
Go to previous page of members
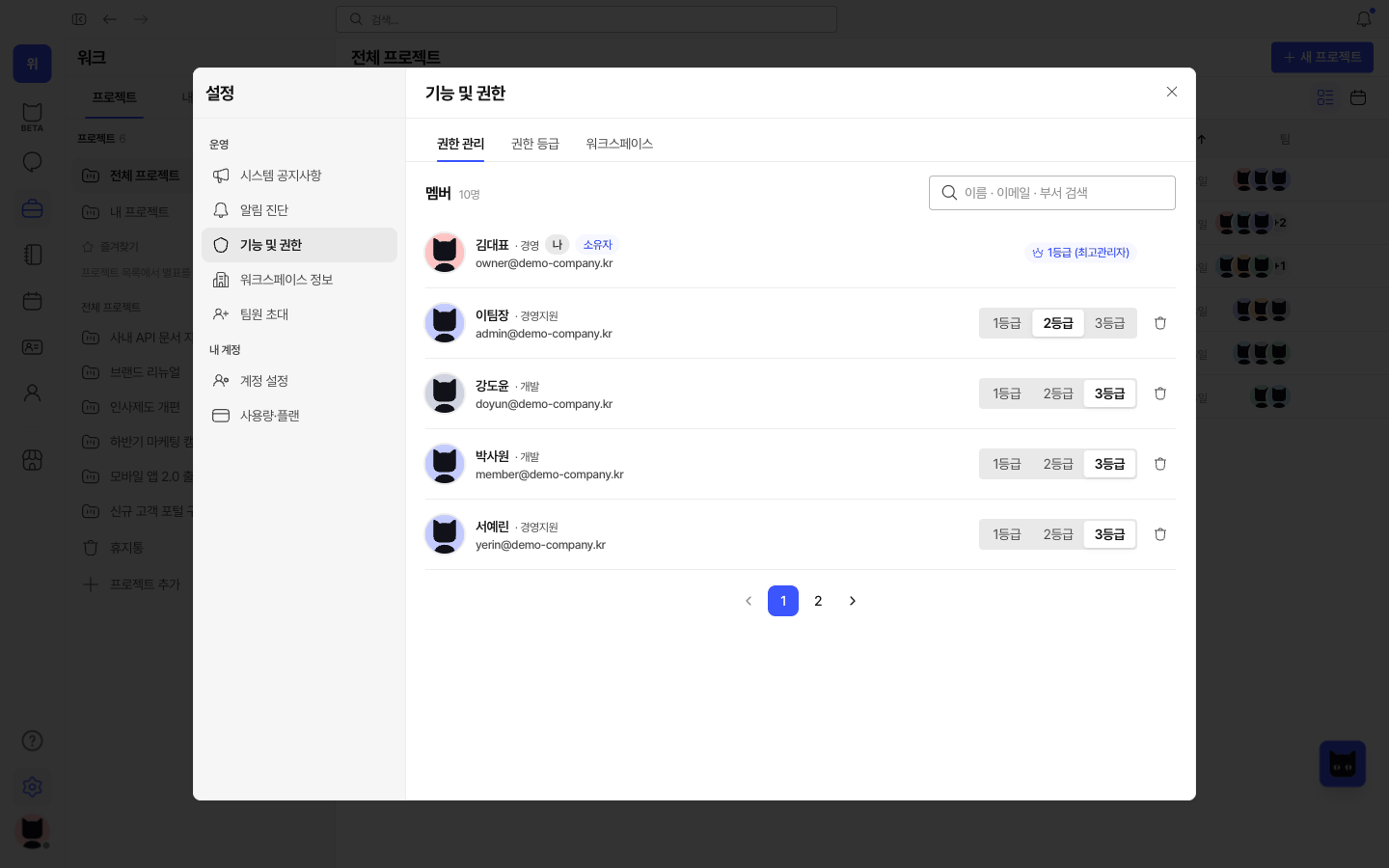749,601
